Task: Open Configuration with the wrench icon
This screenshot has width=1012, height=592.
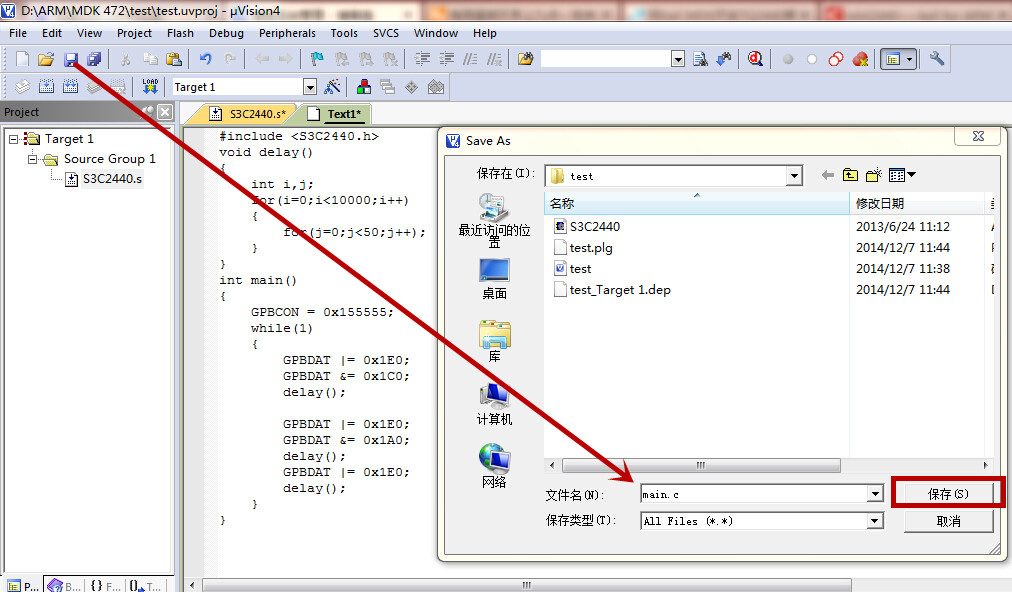Action: (x=936, y=59)
